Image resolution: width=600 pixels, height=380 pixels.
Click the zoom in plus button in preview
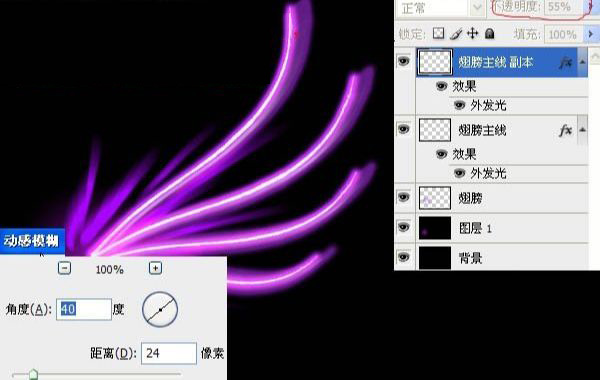(155, 268)
